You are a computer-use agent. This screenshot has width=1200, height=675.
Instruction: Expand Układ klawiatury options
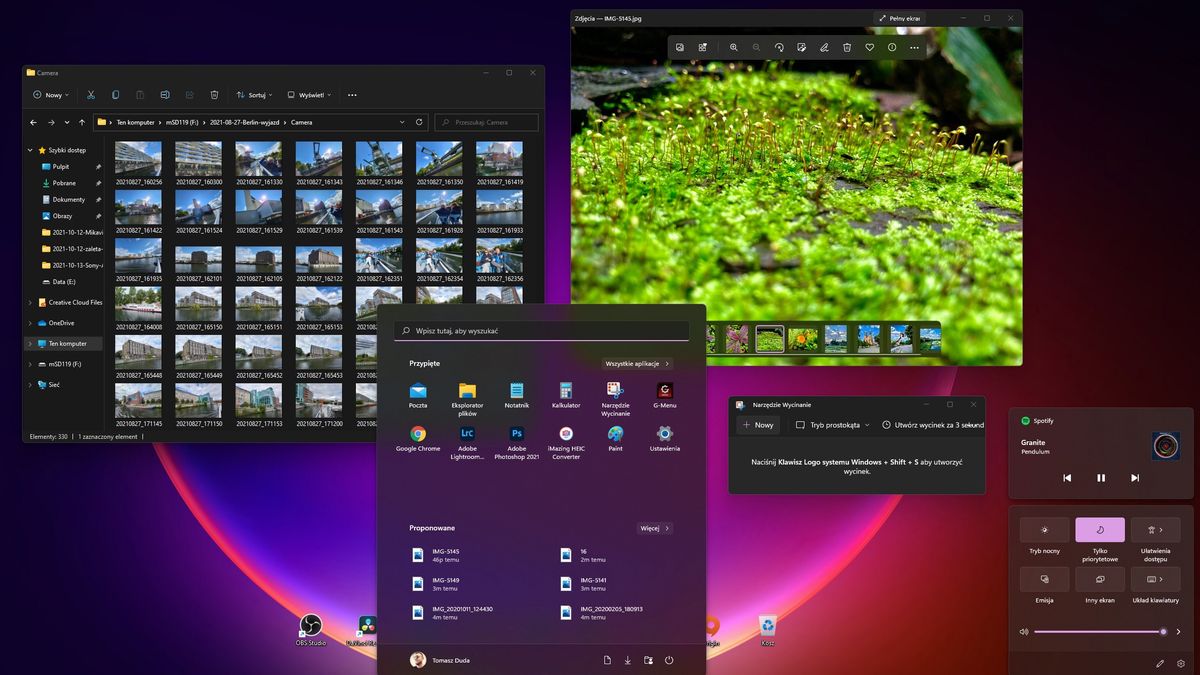1161,579
